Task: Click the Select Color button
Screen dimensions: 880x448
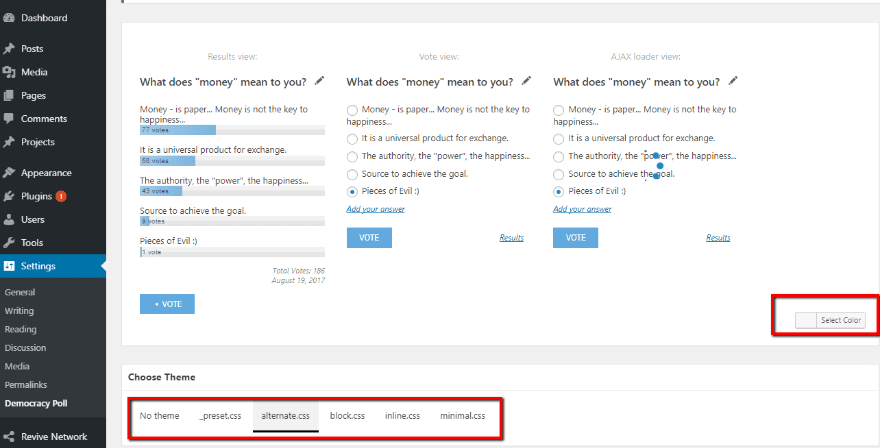Action: pos(841,320)
